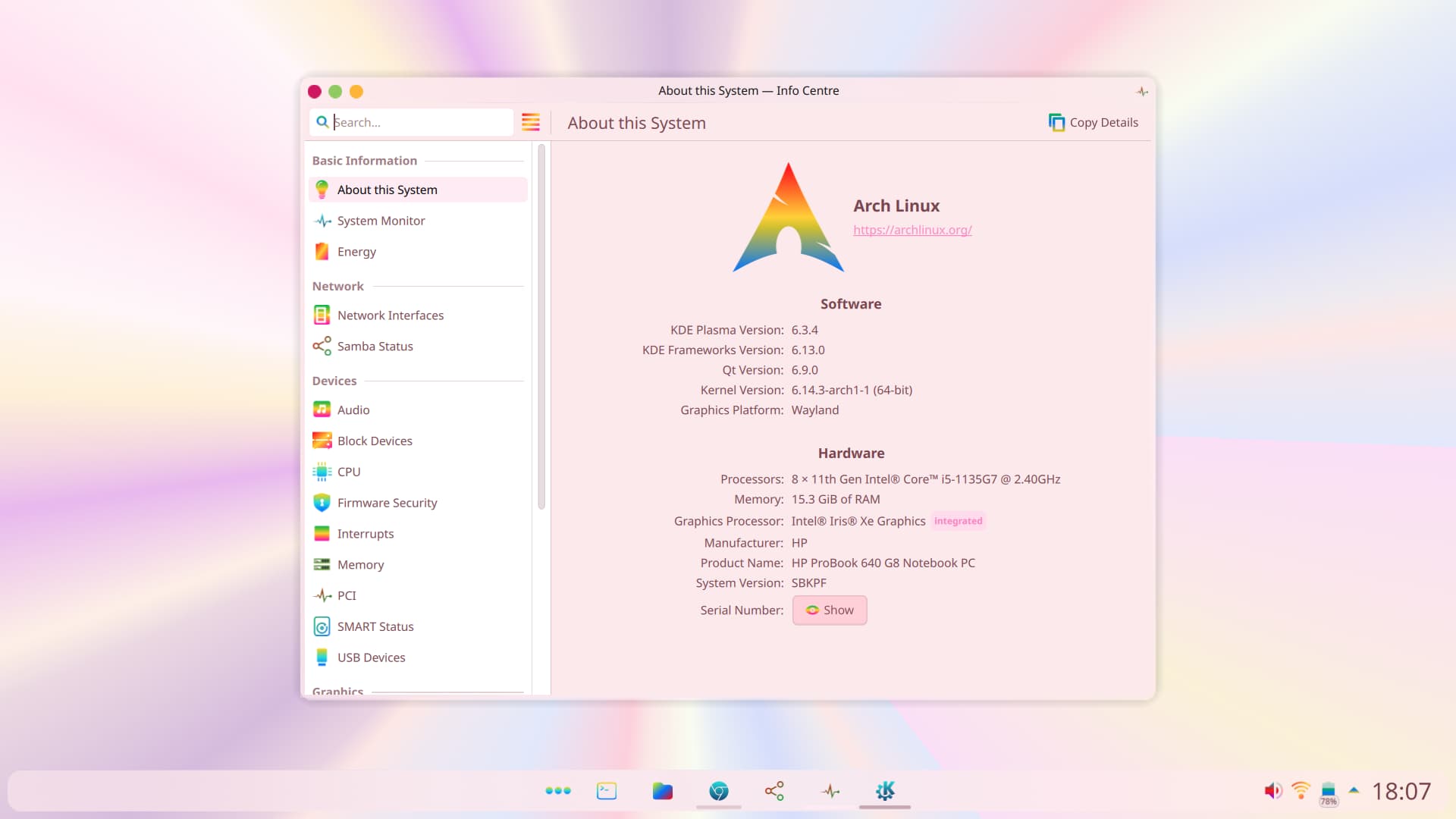Focus the Search input field
1456x819 pixels.
[x=412, y=122]
